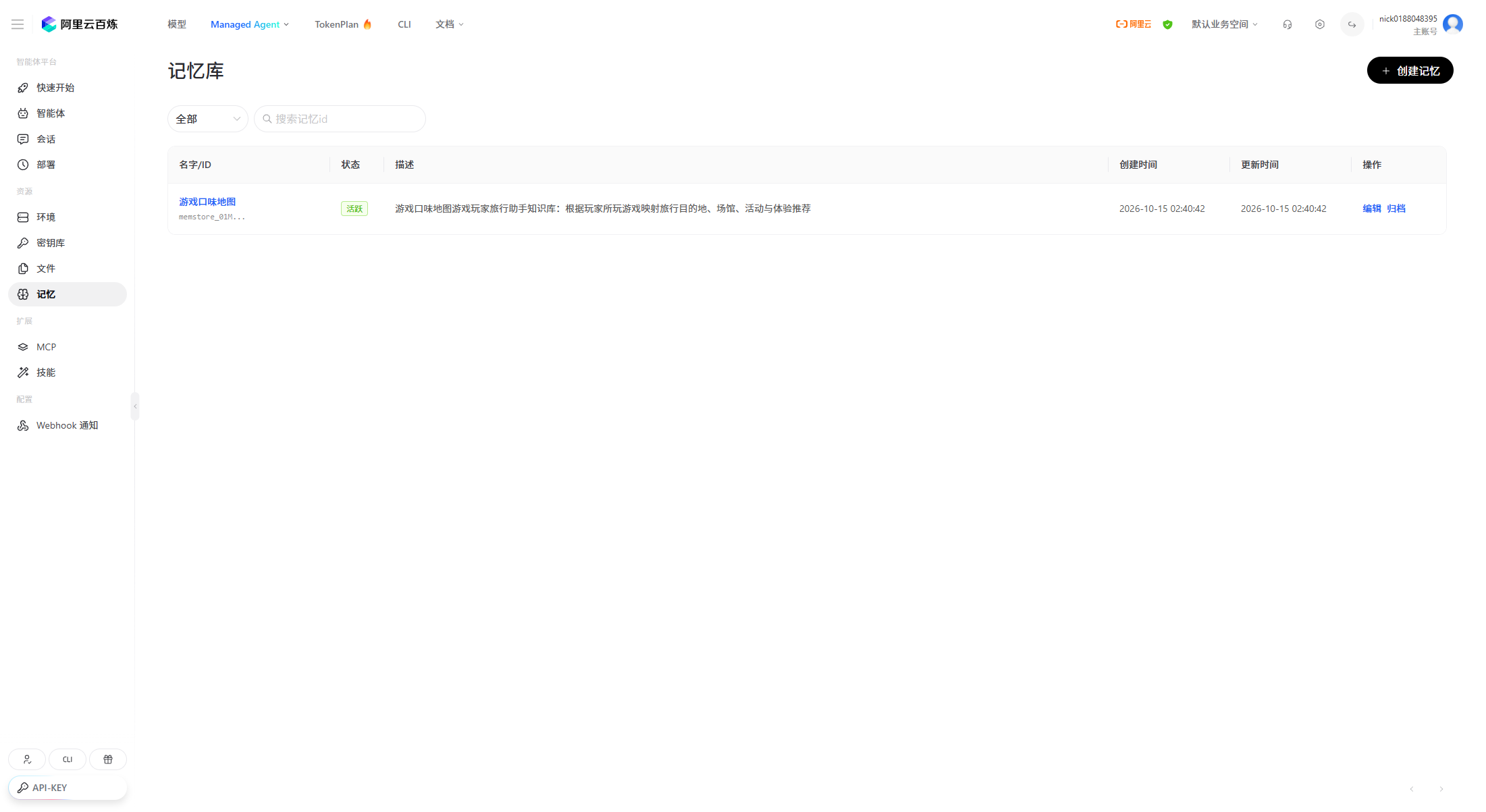Select 智能体 in the sidebar

tap(68, 113)
